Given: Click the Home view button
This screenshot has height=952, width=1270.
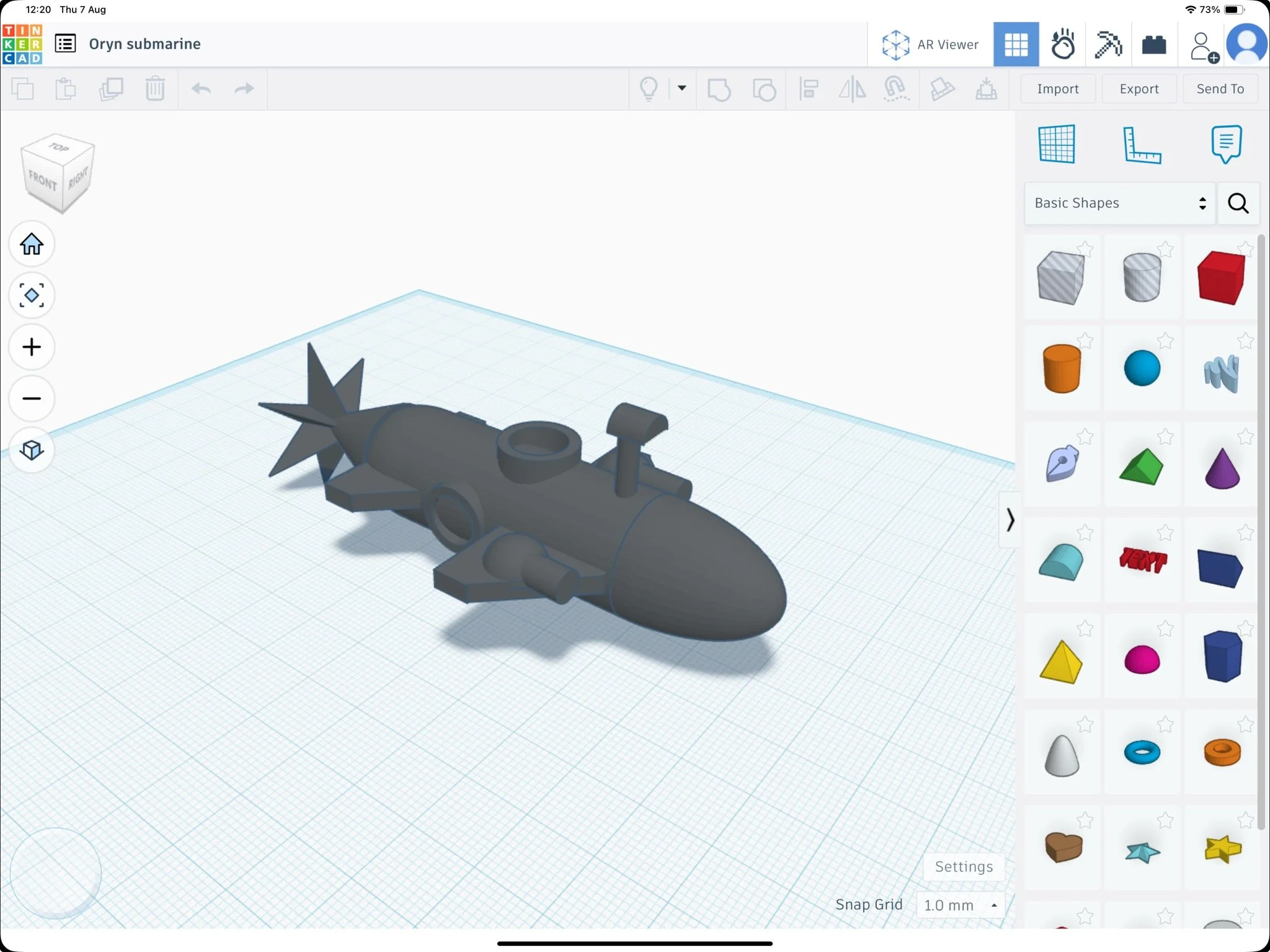Looking at the screenshot, I should coord(32,244).
